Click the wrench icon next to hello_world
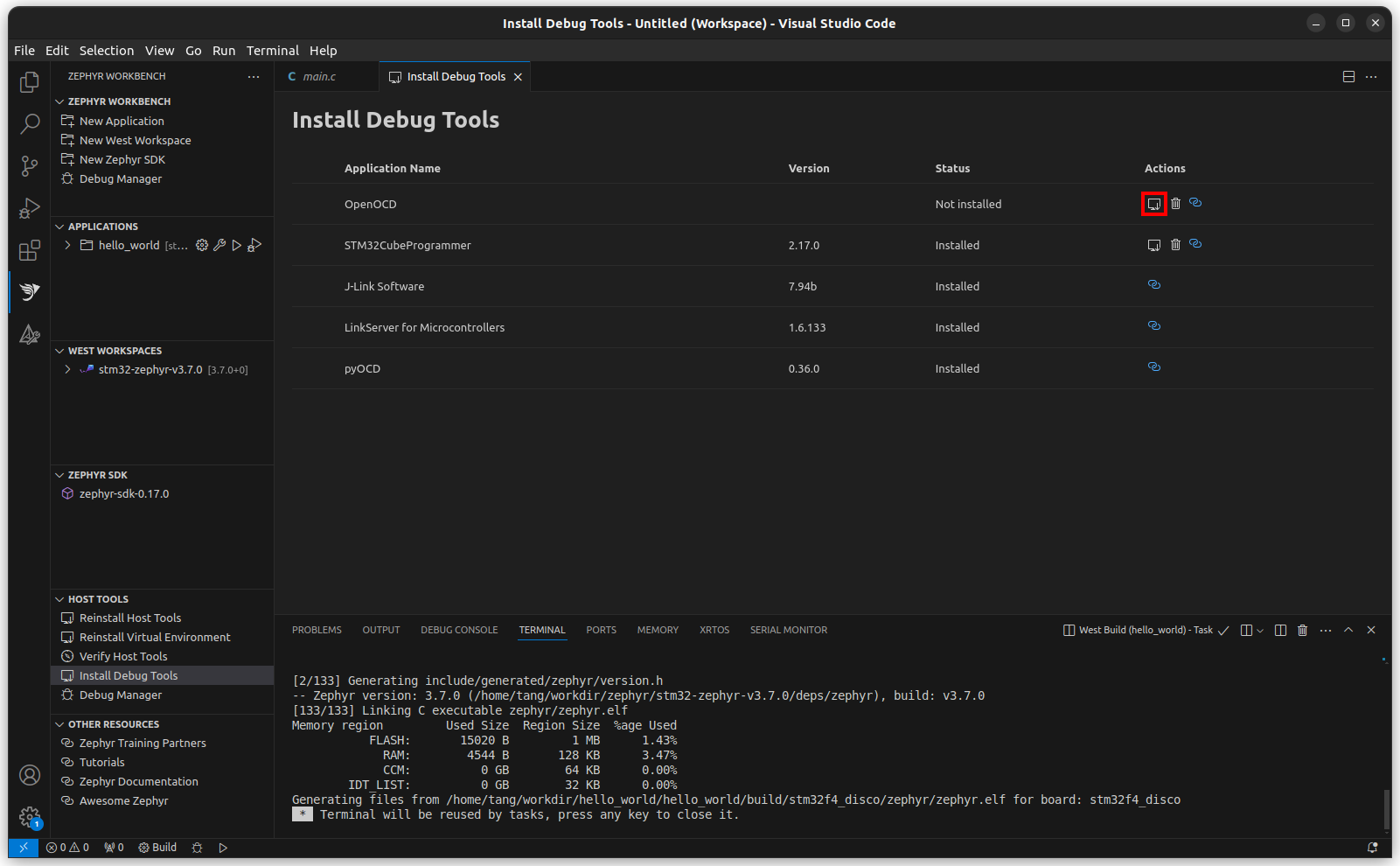The image size is (1400, 866). click(x=219, y=245)
